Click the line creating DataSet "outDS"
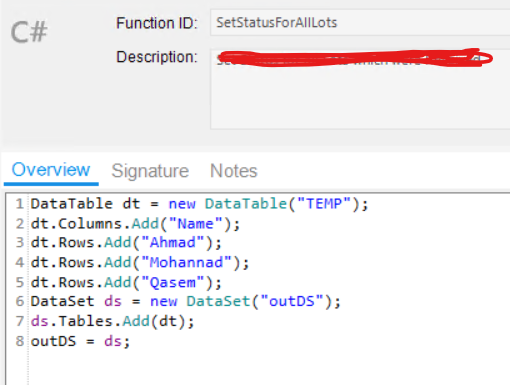Viewport: 510px width, 385px height. pyautogui.click(x=186, y=301)
